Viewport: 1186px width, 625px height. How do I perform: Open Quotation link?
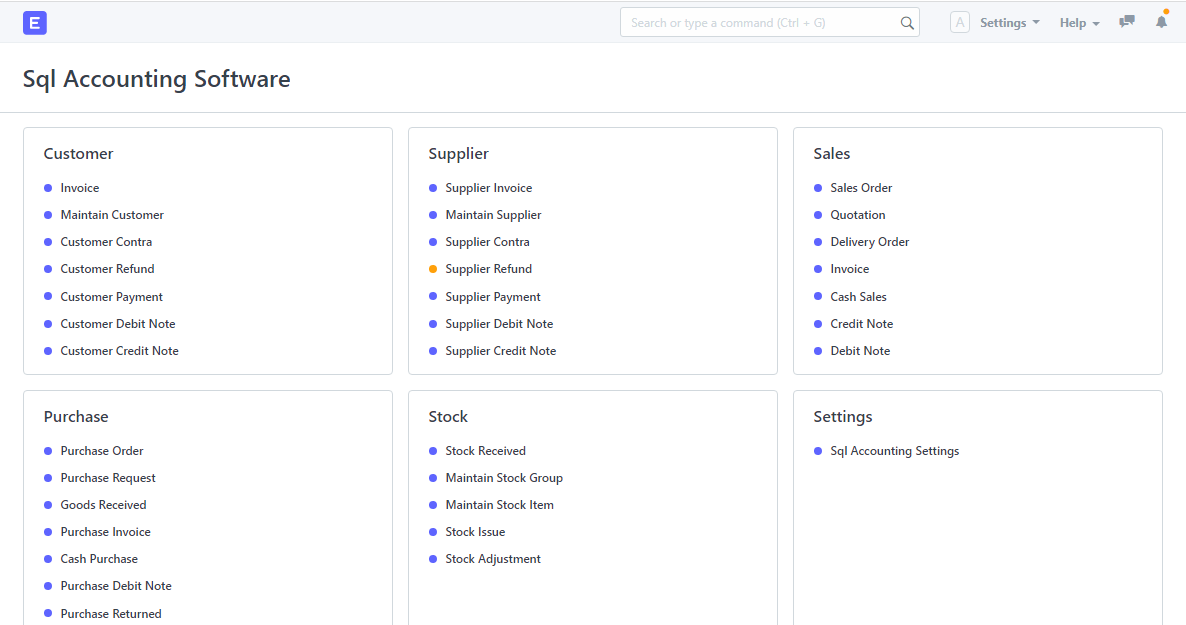(858, 215)
